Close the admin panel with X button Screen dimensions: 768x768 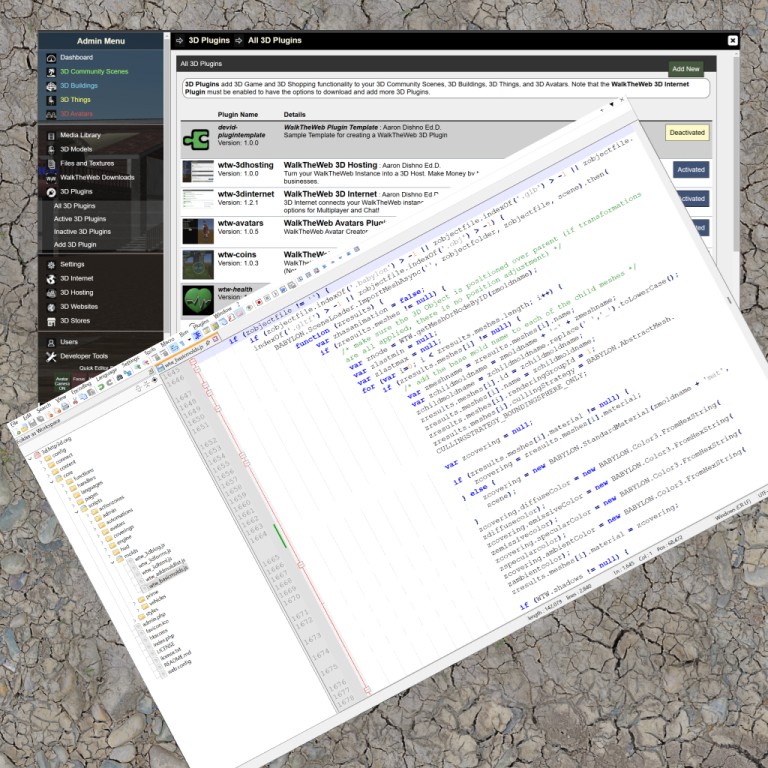[732, 41]
